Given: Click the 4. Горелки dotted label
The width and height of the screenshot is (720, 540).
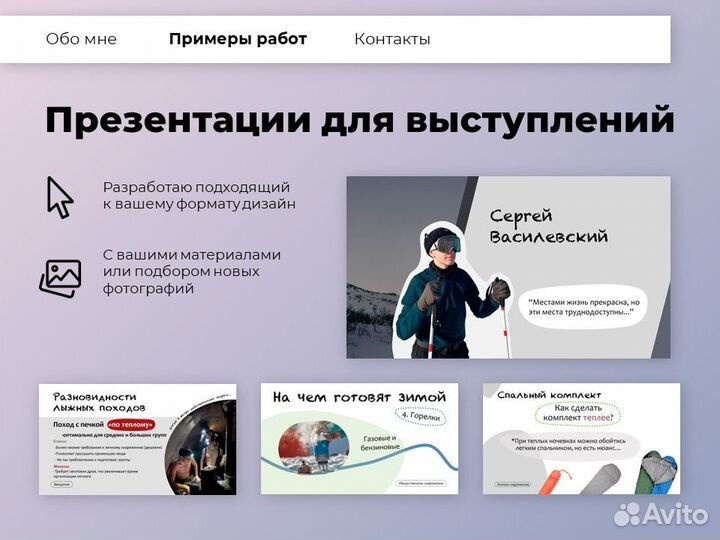Looking at the screenshot, I should (x=421, y=416).
